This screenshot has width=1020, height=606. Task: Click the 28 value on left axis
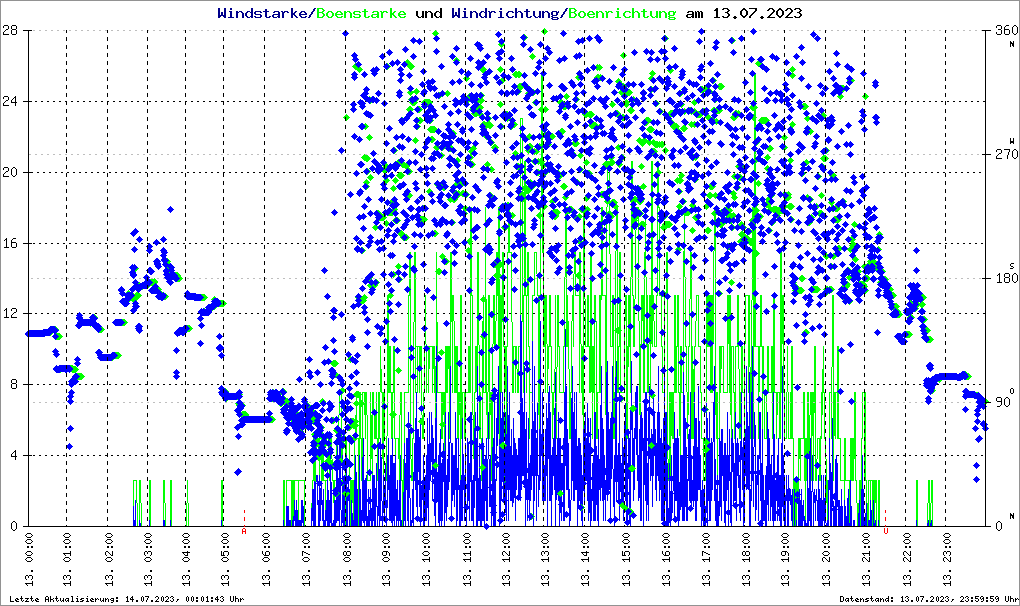[16, 30]
